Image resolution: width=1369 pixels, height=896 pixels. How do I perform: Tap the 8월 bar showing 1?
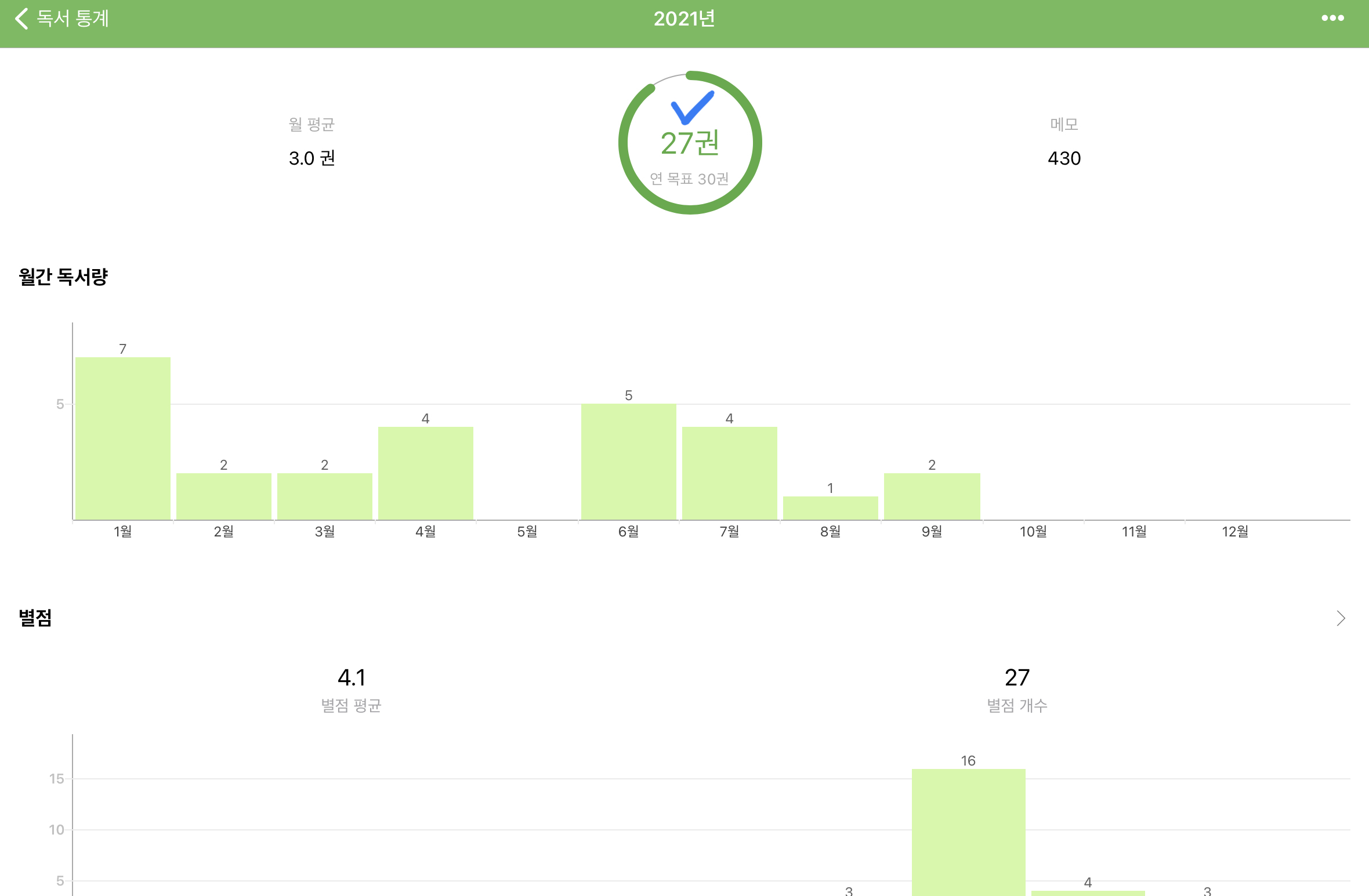[830, 508]
